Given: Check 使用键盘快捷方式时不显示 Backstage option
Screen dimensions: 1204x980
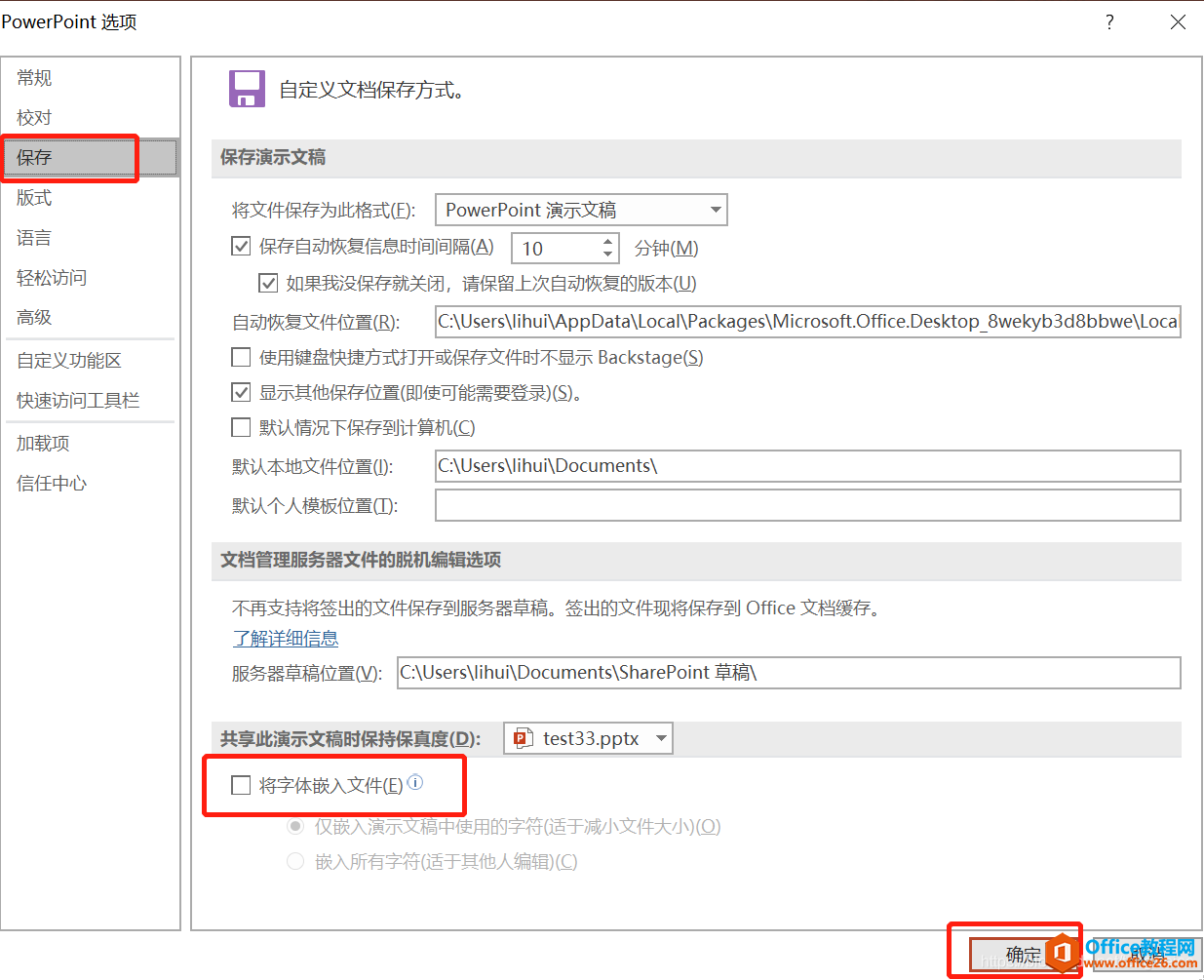Looking at the screenshot, I should (241, 357).
